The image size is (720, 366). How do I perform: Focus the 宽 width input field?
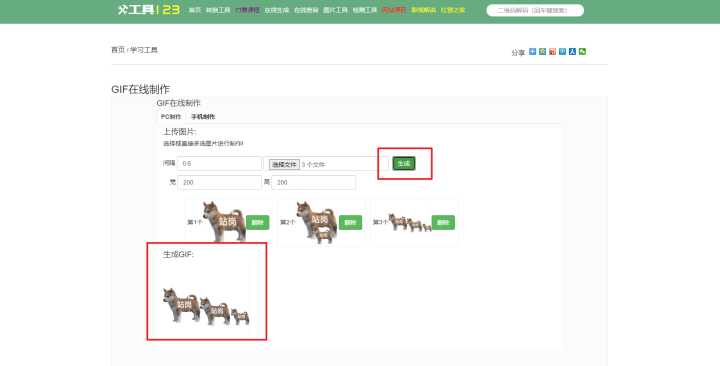click(x=219, y=182)
